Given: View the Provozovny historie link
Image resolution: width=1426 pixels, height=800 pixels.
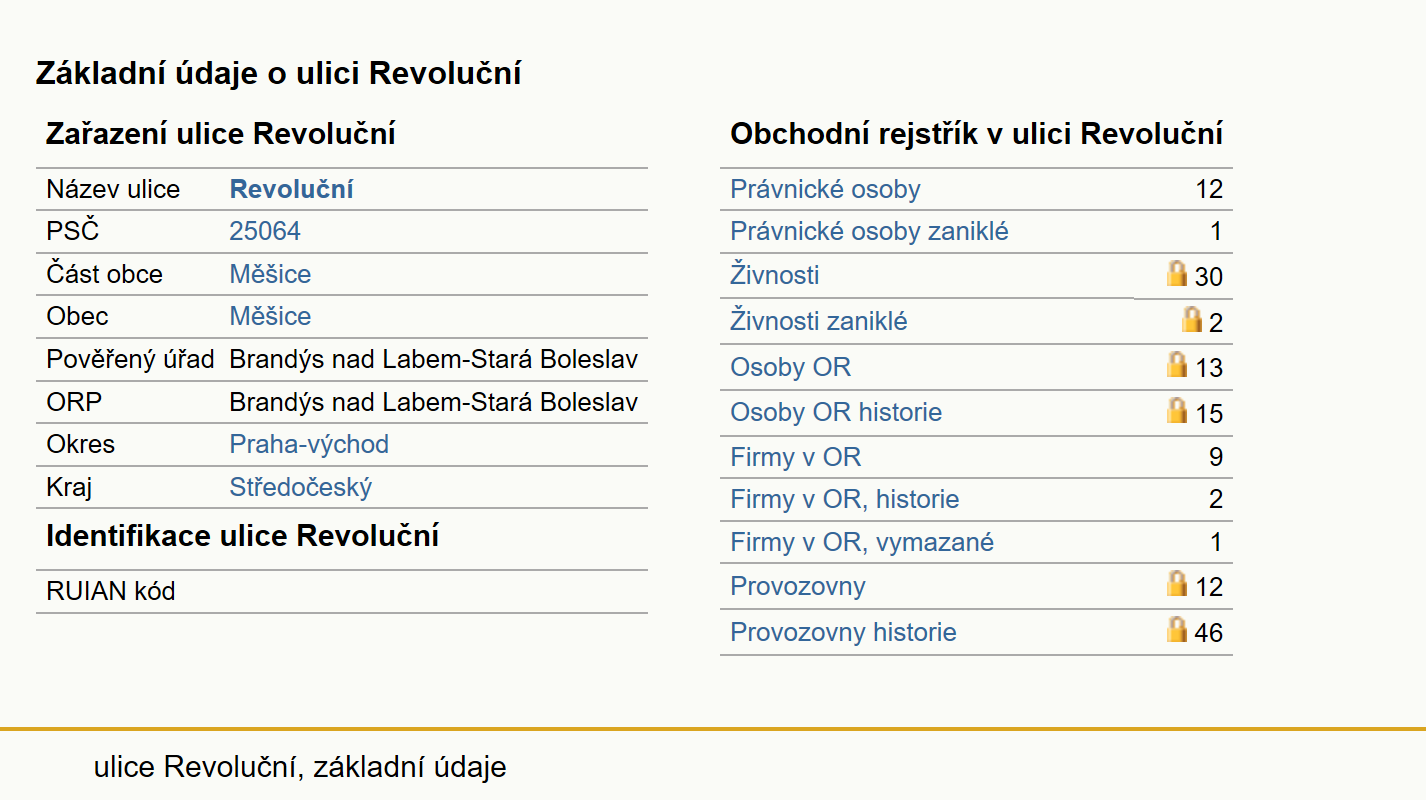Looking at the screenshot, I should point(843,632).
